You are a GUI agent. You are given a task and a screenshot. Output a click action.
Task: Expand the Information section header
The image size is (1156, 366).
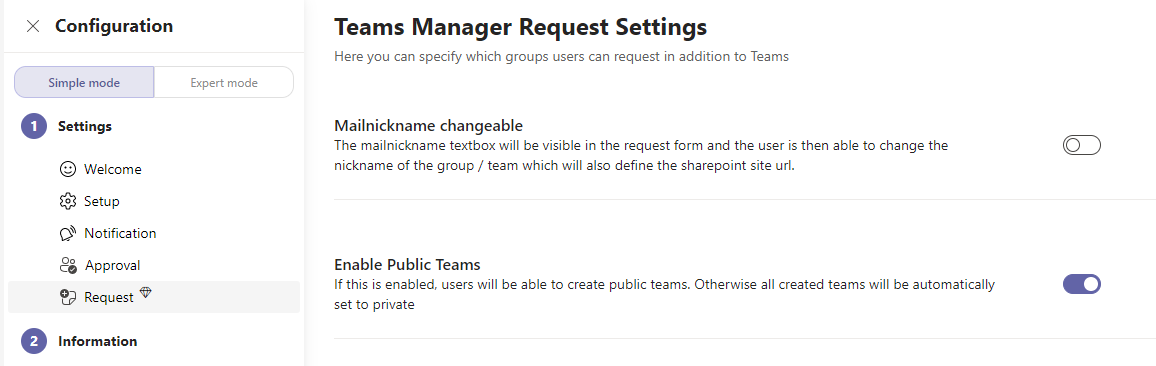97,341
